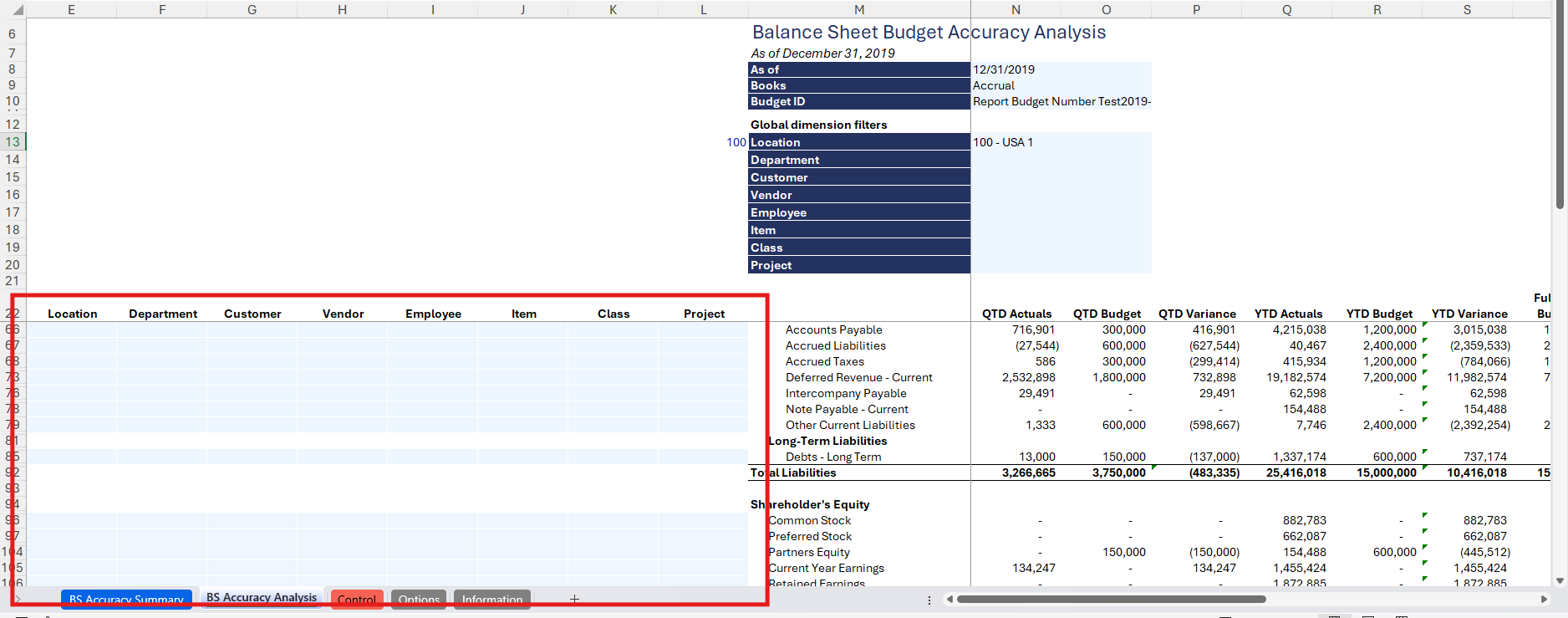Click the Budget ID value cell

click(1061, 101)
